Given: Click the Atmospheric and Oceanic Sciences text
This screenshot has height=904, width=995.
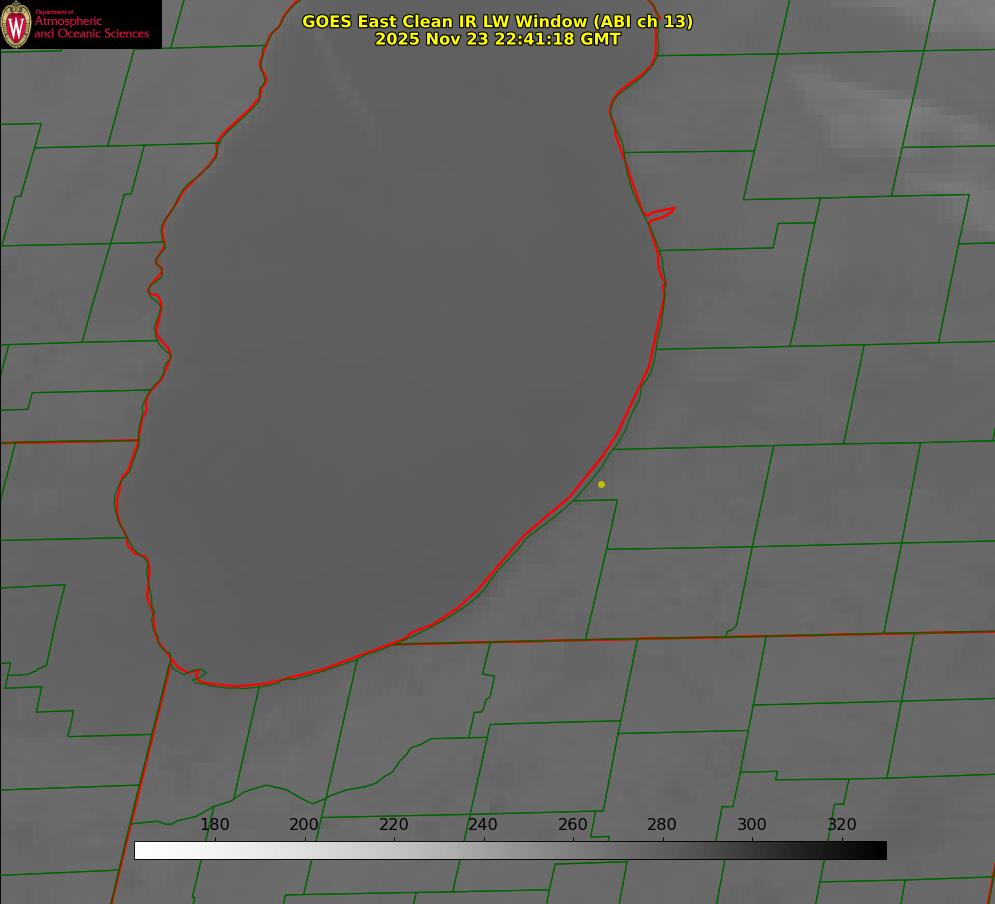Looking at the screenshot, I should click(x=91, y=27).
